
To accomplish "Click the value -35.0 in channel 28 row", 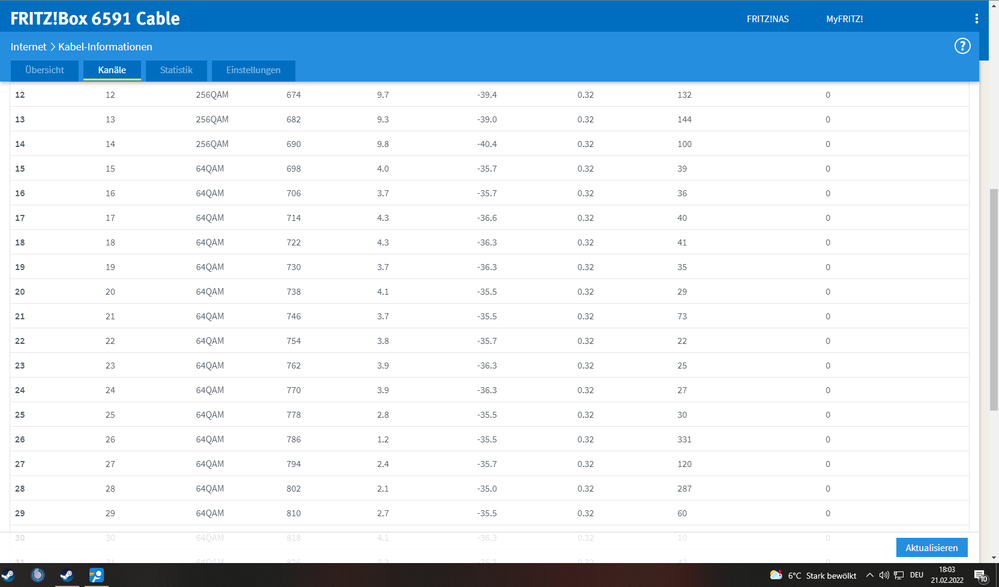I will coord(487,489).
